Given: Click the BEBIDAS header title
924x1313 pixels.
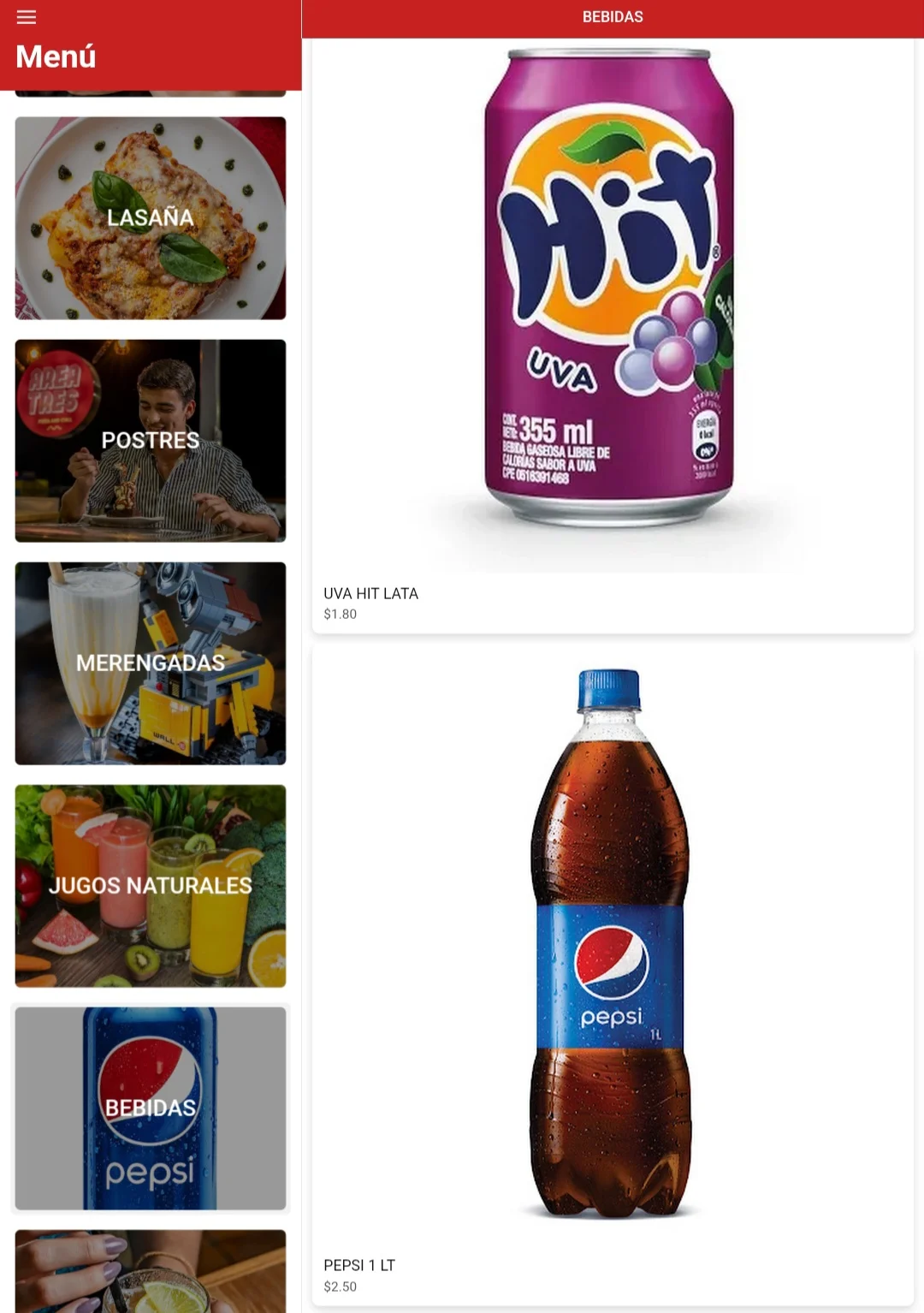Looking at the screenshot, I should tap(613, 17).
